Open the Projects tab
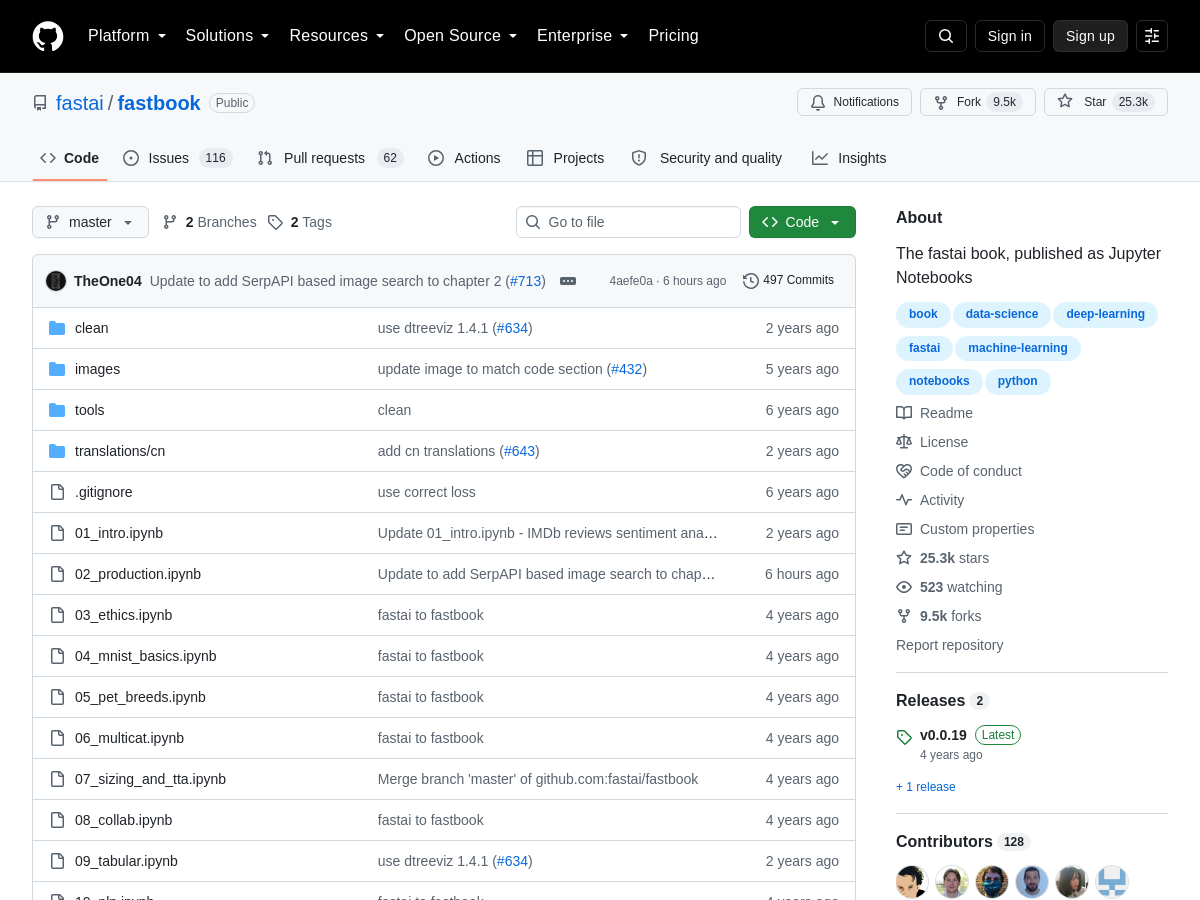The width and height of the screenshot is (1200, 900). pyautogui.click(x=566, y=158)
